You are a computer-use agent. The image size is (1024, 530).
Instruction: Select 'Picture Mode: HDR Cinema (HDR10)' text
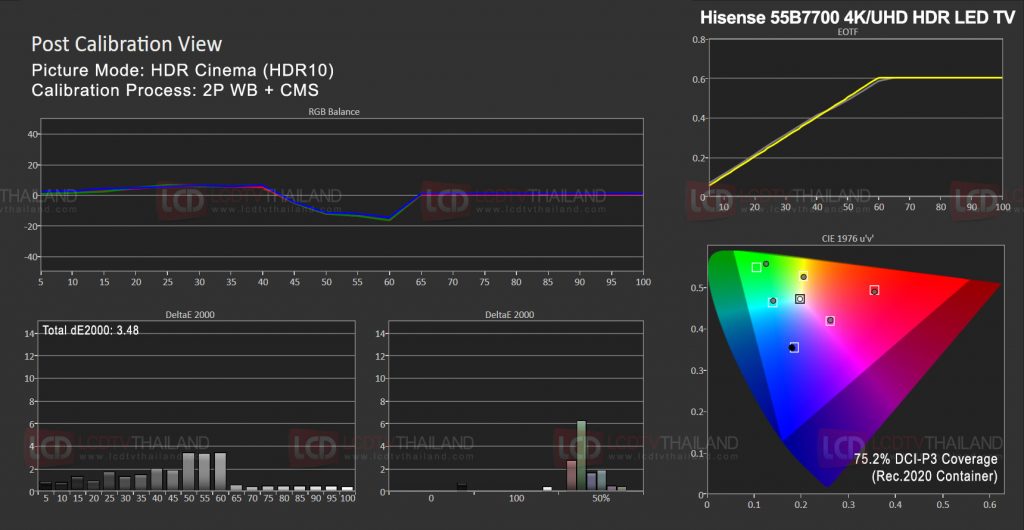click(183, 70)
